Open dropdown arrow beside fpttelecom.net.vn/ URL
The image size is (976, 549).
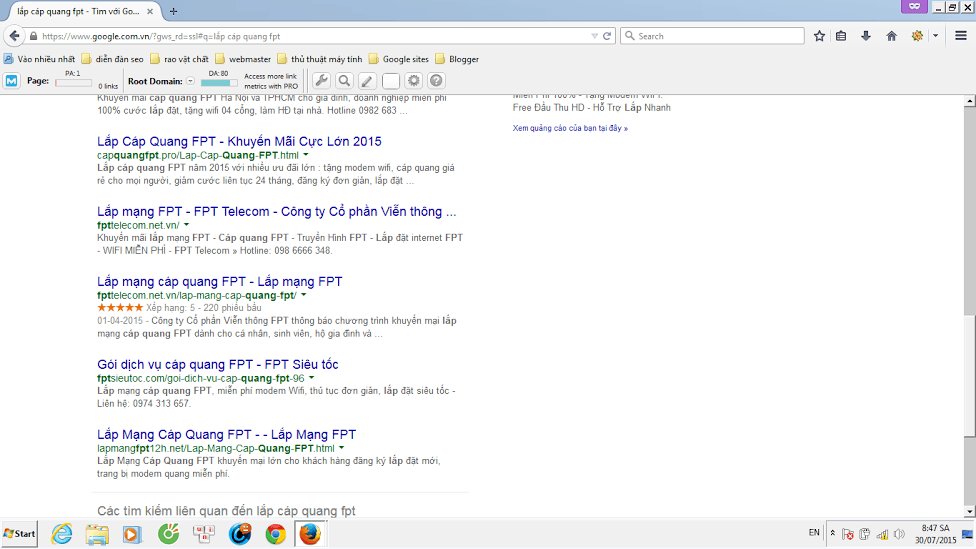click(x=186, y=225)
